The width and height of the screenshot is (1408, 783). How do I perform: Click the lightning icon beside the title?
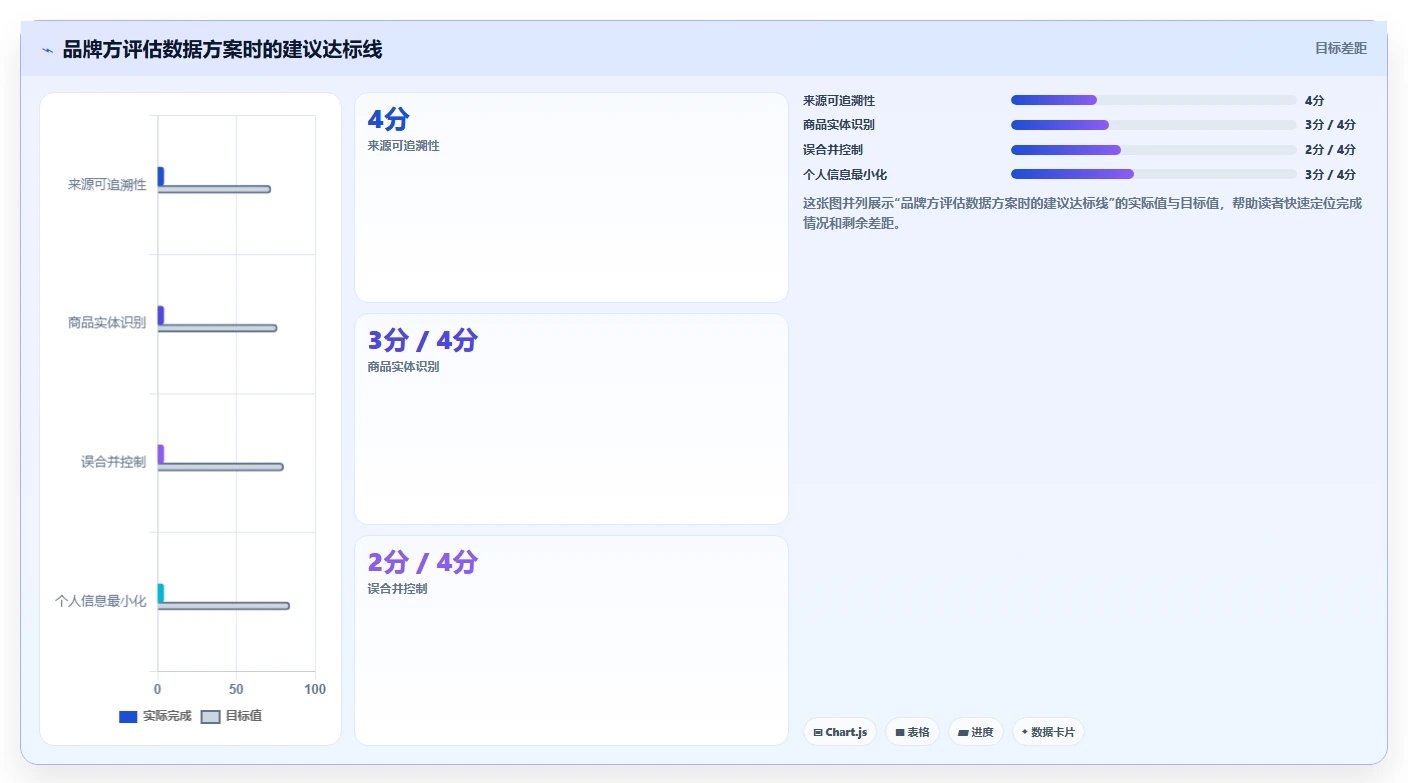47,50
